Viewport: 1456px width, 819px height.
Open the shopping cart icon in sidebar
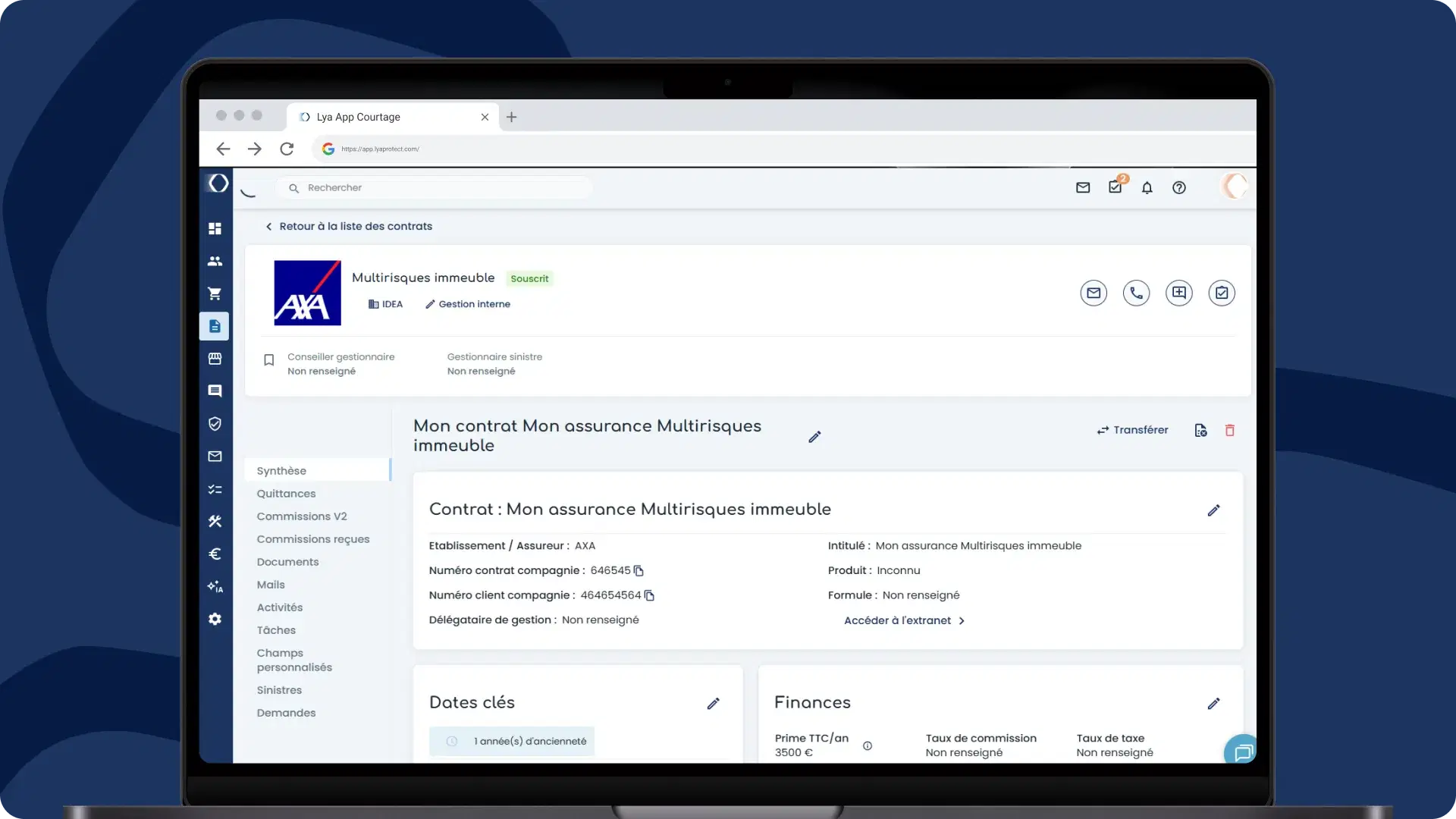[x=215, y=293]
